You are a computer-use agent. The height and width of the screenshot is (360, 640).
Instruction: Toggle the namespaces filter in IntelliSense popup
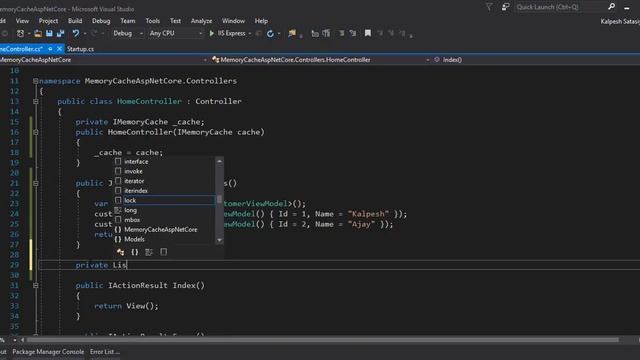(135, 252)
